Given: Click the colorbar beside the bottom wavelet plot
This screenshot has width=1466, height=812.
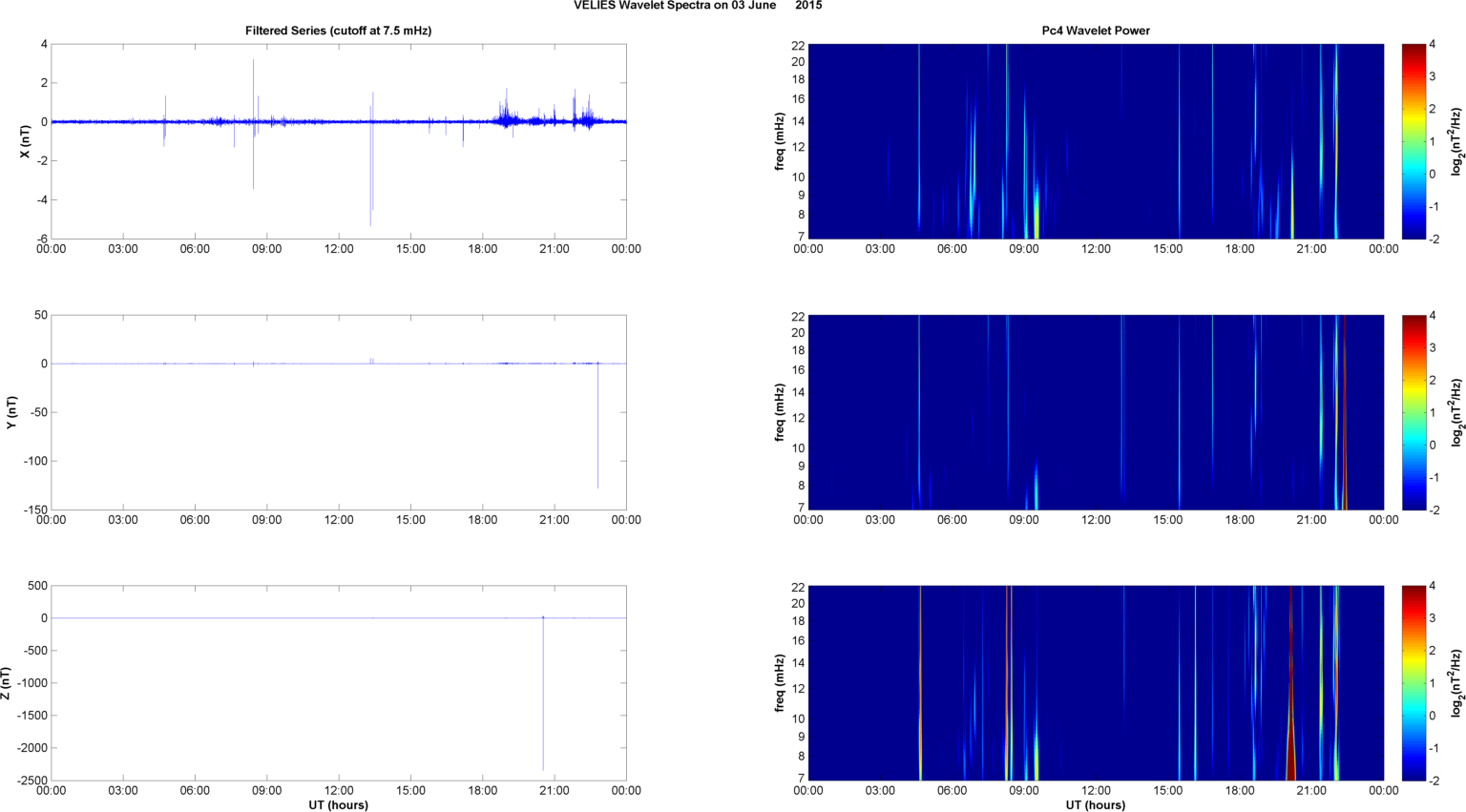Looking at the screenshot, I should [x=1414, y=683].
